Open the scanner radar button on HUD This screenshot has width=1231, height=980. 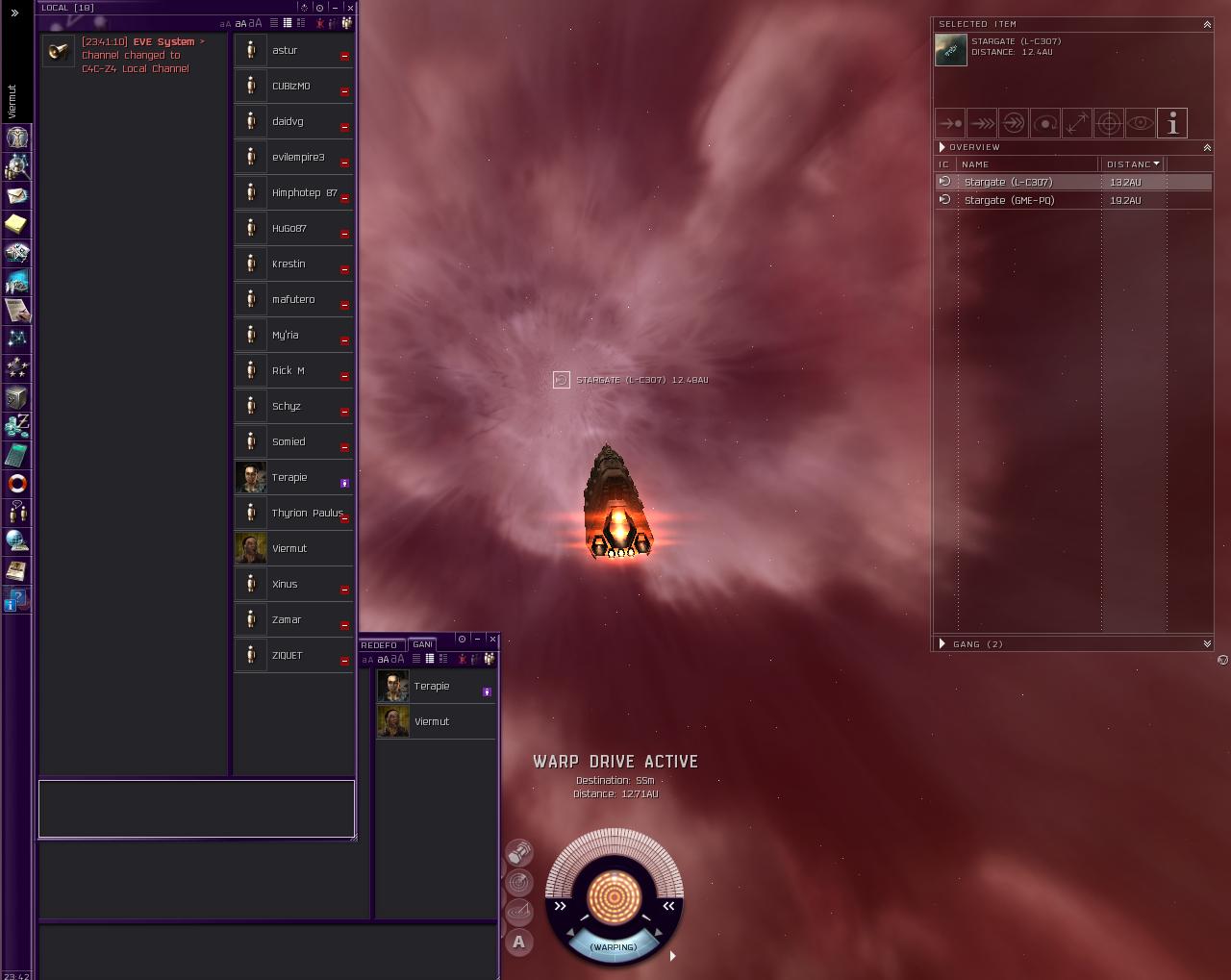click(x=519, y=882)
